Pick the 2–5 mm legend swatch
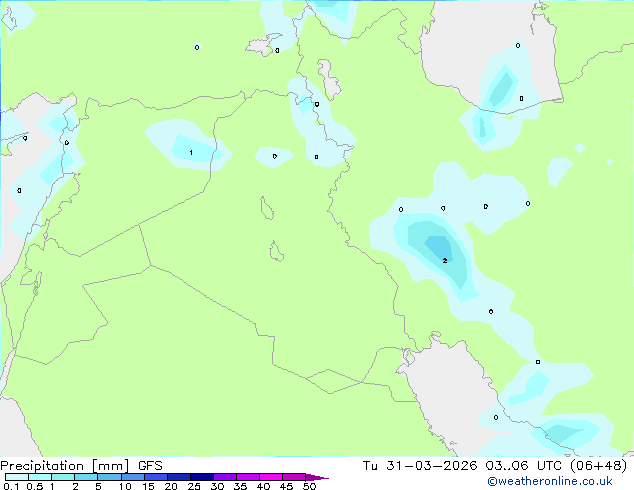The image size is (634, 490). [x=86, y=477]
